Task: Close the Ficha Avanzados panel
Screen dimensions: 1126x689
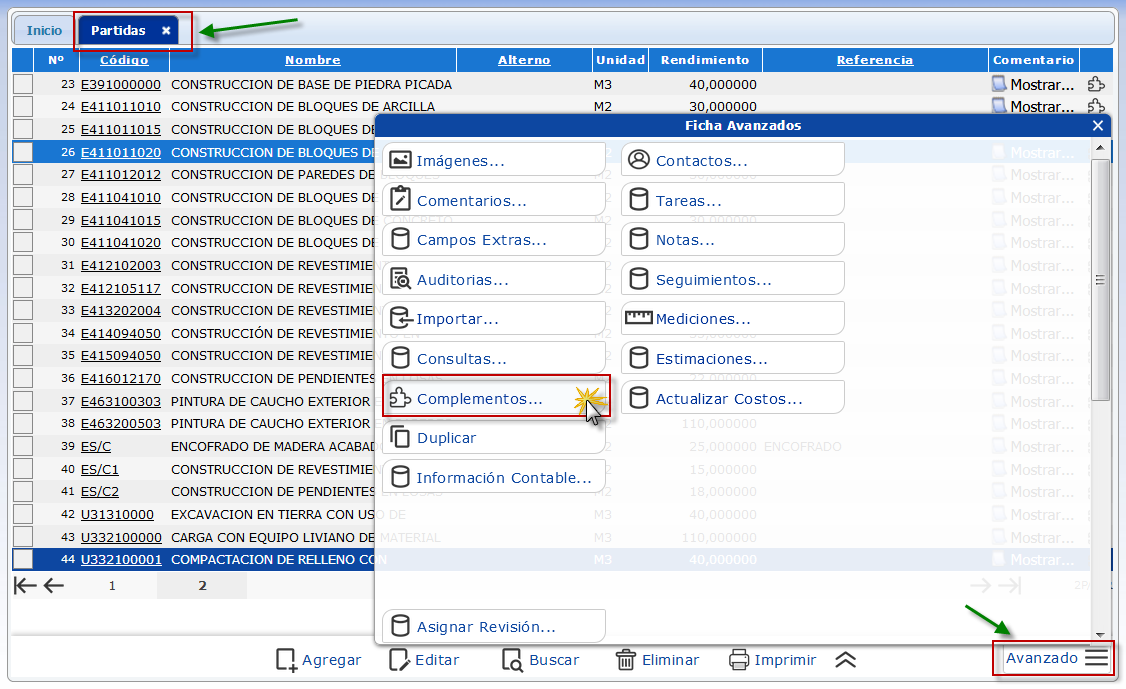Action: [x=1098, y=126]
